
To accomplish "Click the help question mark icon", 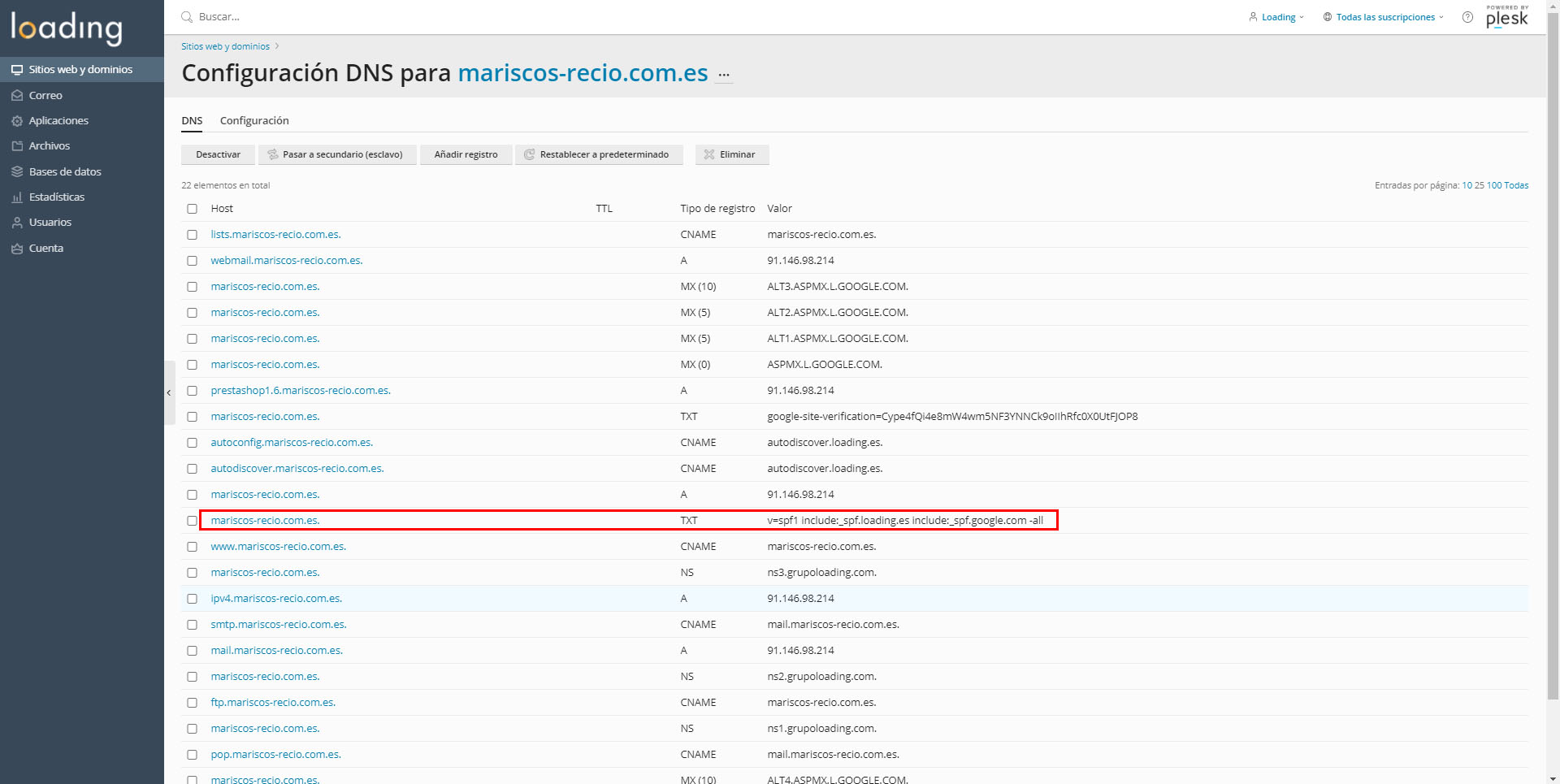I will 1467,17.
